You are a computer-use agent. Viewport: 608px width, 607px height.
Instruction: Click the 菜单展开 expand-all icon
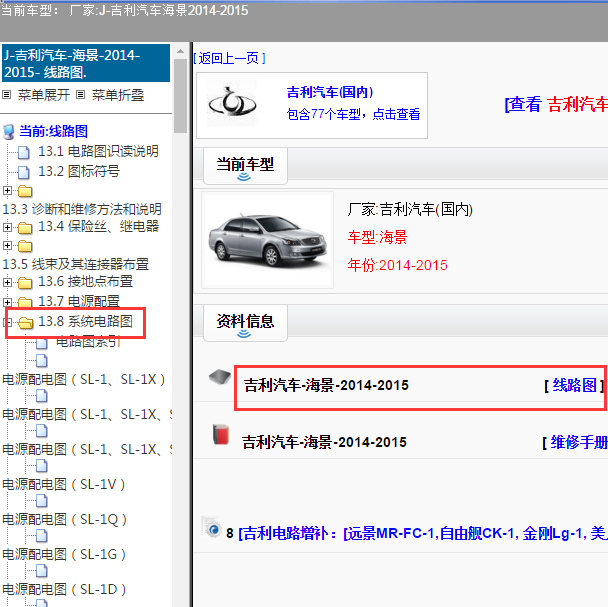pos(6,95)
